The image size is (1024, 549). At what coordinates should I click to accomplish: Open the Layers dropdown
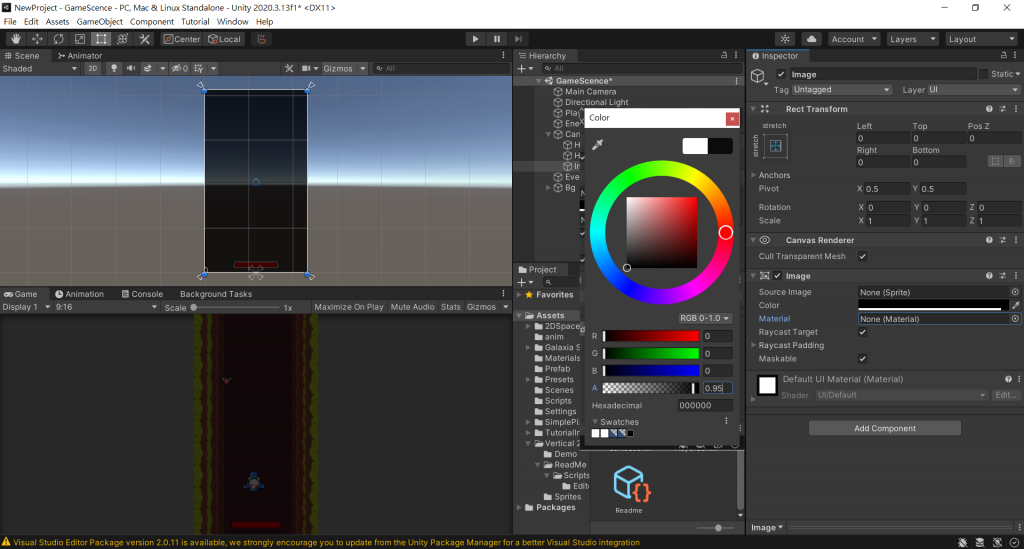coord(912,39)
